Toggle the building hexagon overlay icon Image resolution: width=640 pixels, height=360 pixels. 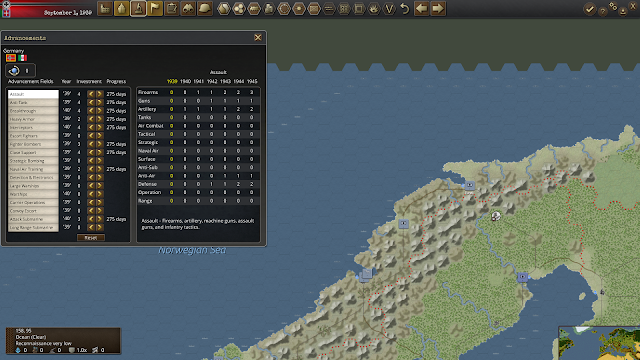pos(269,9)
